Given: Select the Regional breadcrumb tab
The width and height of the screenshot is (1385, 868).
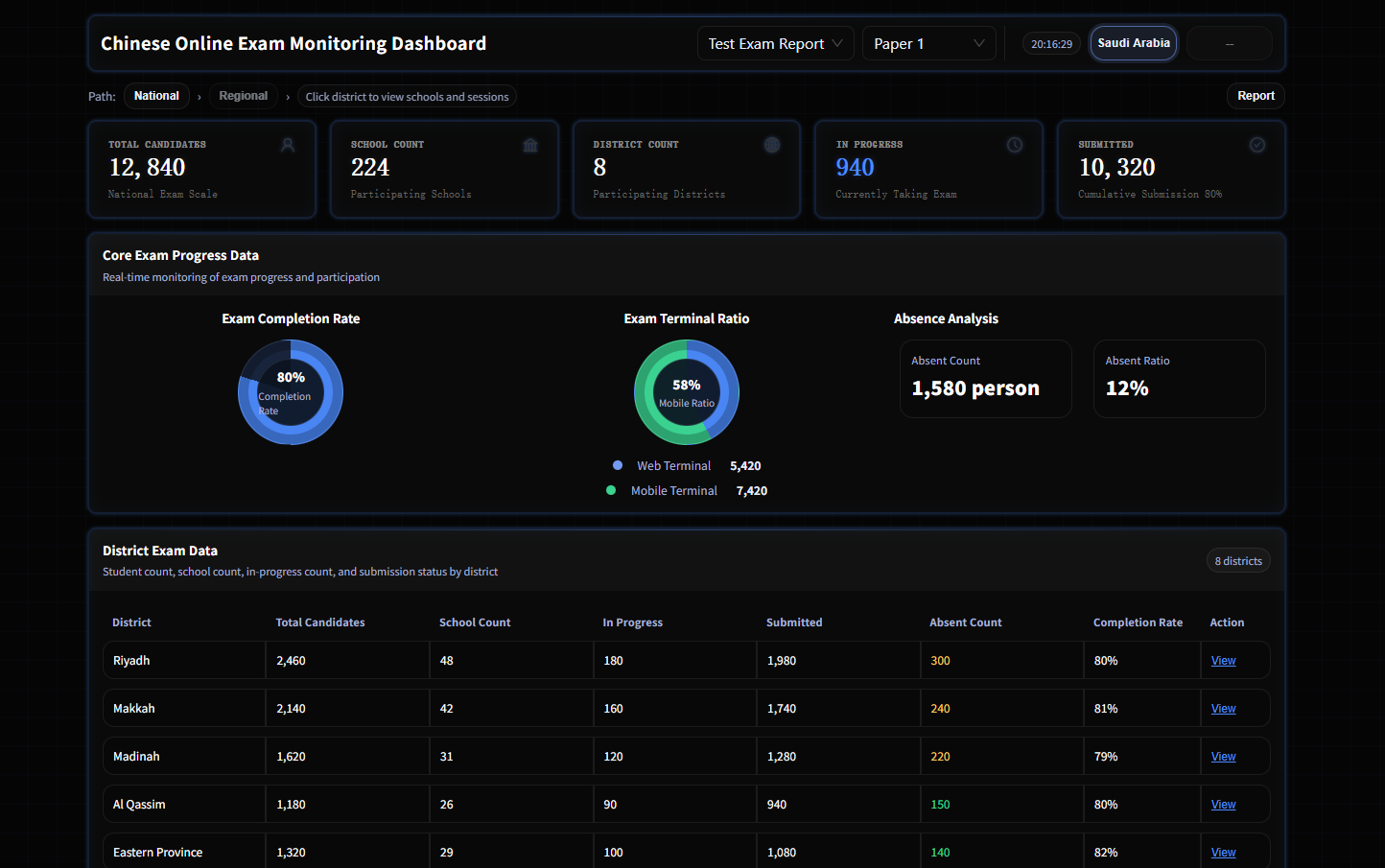Looking at the screenshot, I should (244, 96).
